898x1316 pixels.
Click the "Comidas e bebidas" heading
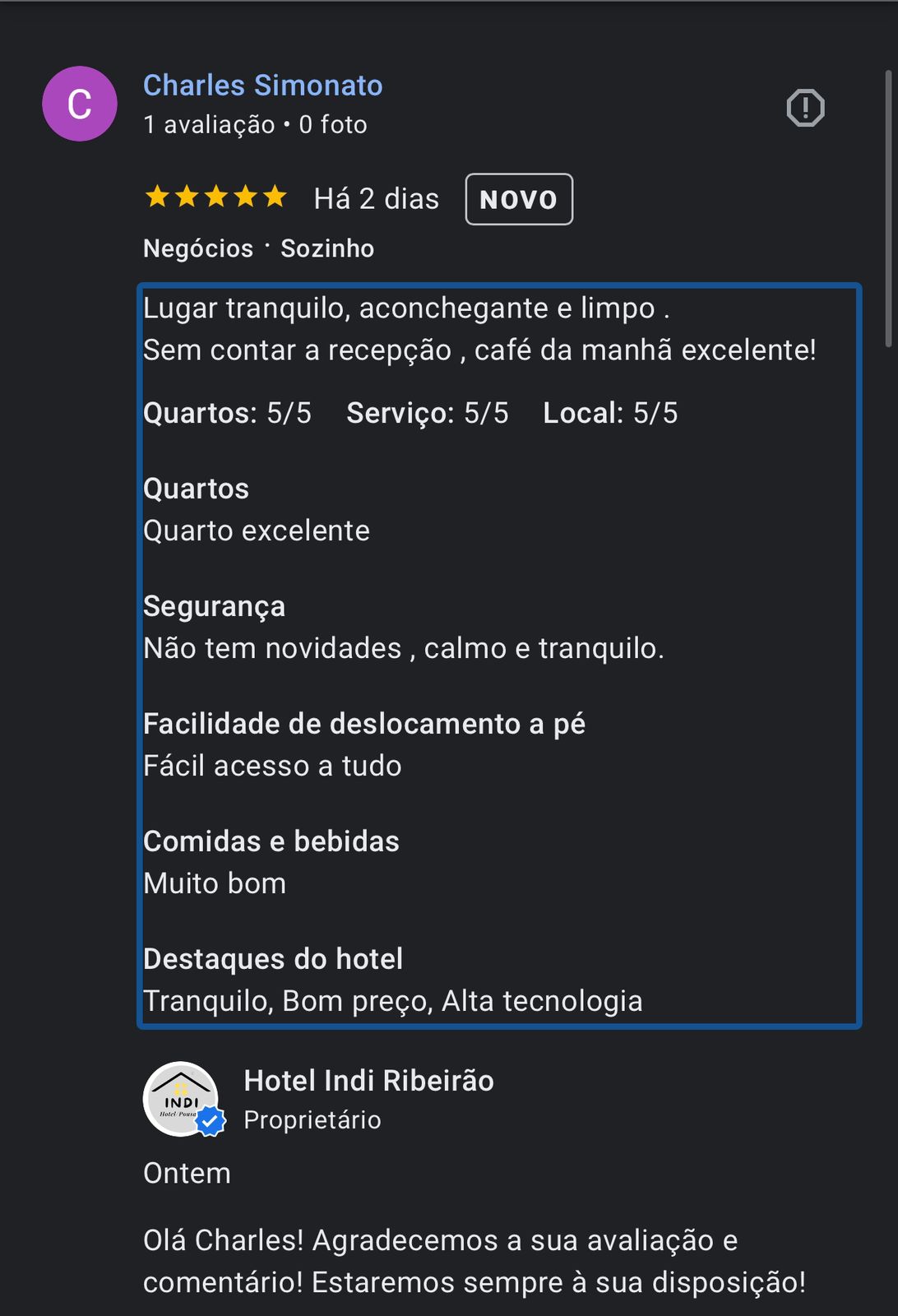coord(271,841)
